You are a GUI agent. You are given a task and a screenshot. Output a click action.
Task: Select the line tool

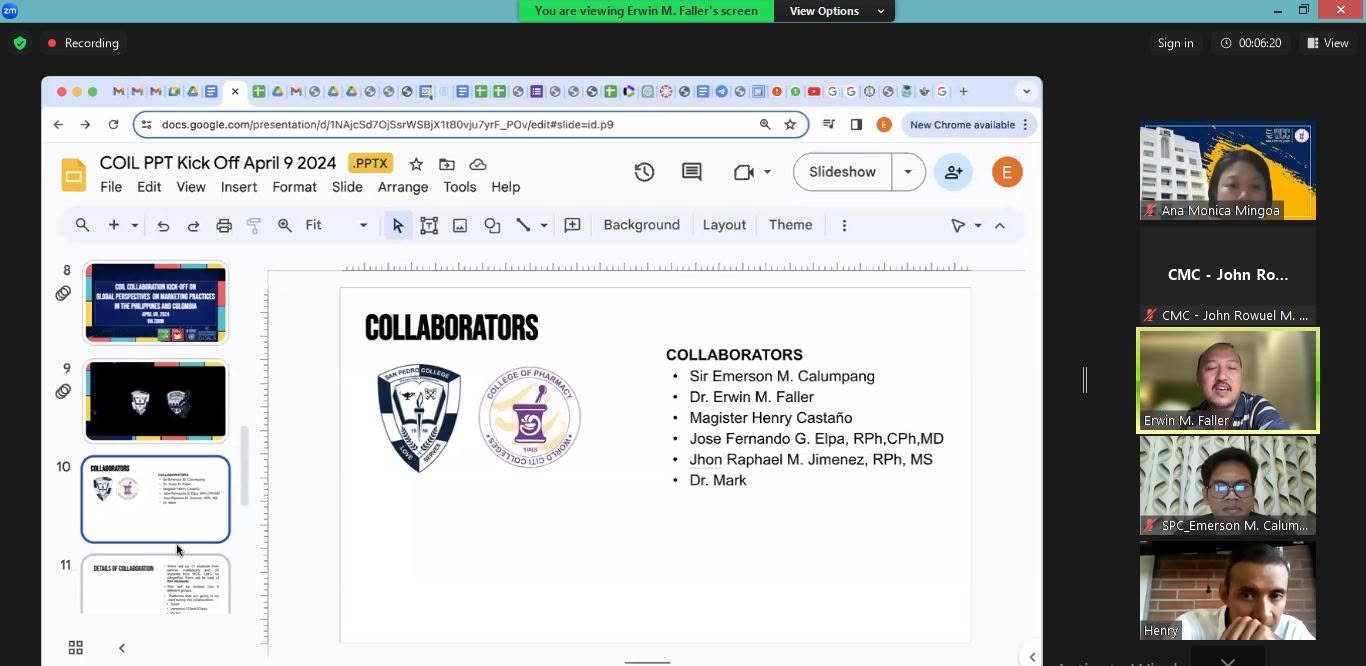(x=523, y=226)
